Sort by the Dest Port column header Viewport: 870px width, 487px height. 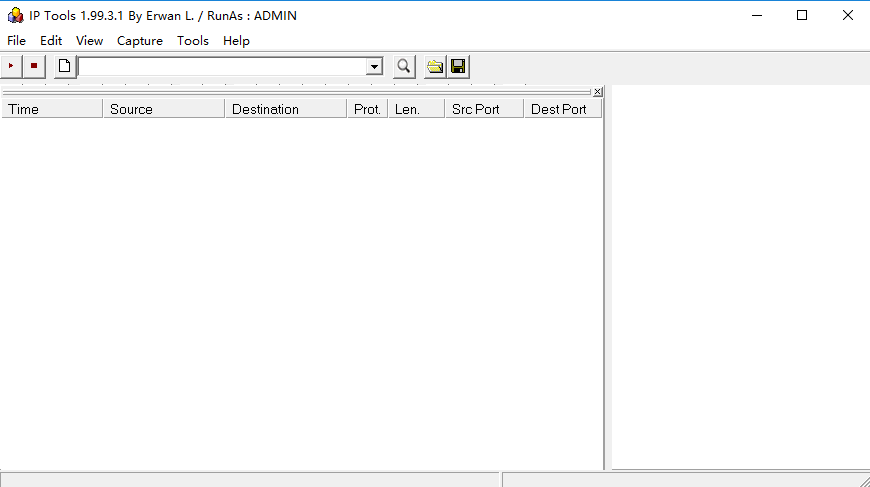tap(563, 109)
